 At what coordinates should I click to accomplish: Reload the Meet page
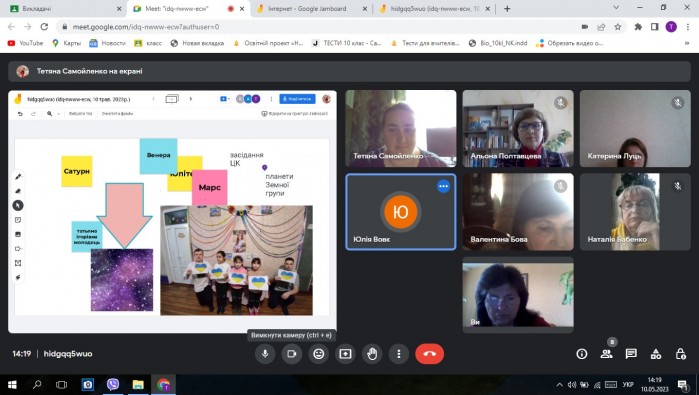(x=44, y=27)
